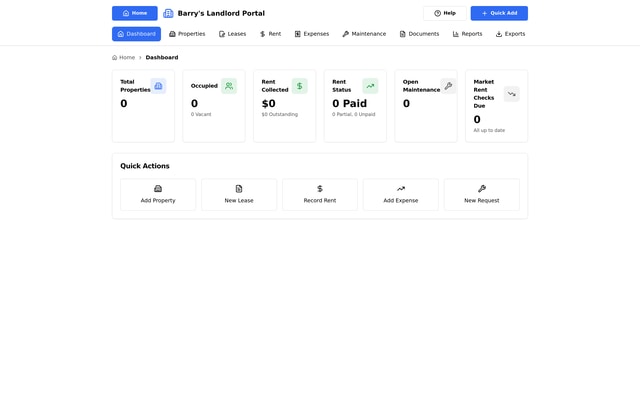Viewport: 640px width, 400px height.
Task: Click the Record Rent quick action
Action: click(x=320, y=194)
